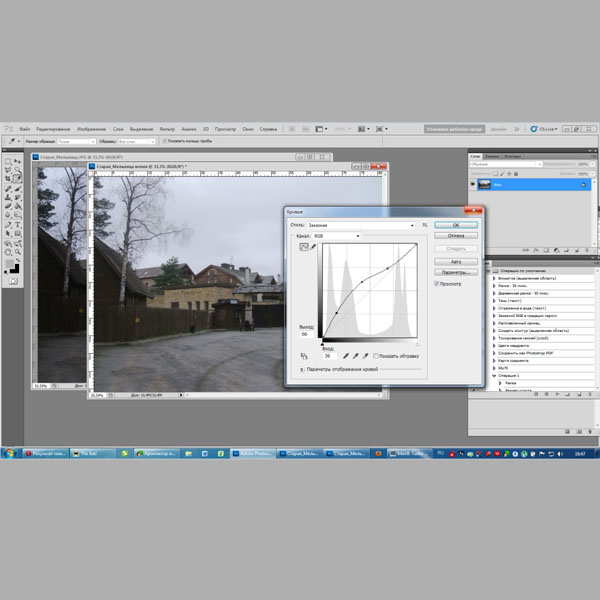Click the volume icon in system tray
600x600 pixels.
click(x=560, y=454)
